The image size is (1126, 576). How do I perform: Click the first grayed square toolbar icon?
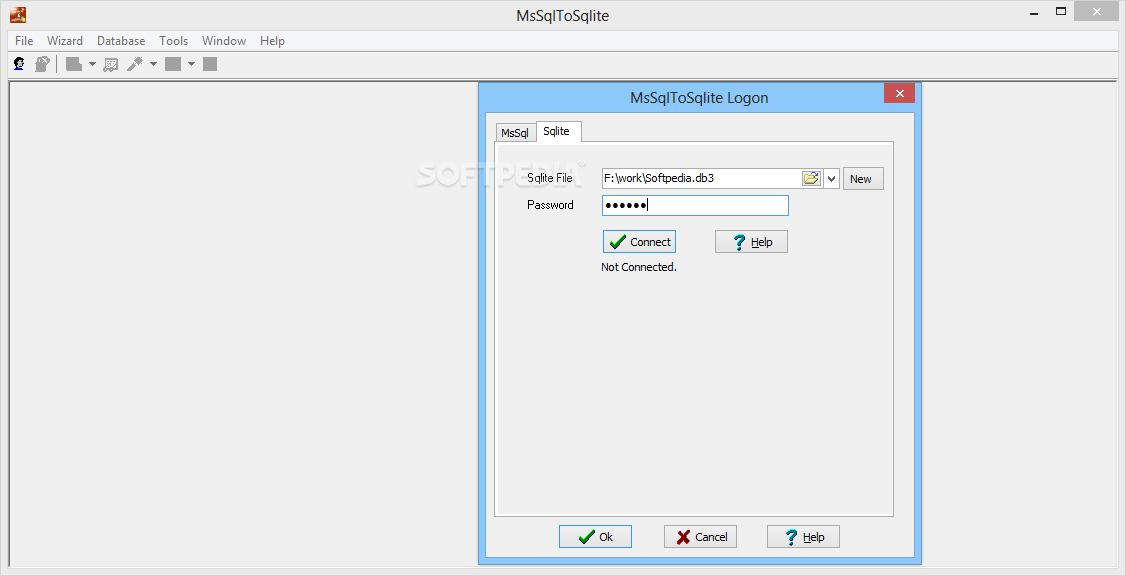172,64
